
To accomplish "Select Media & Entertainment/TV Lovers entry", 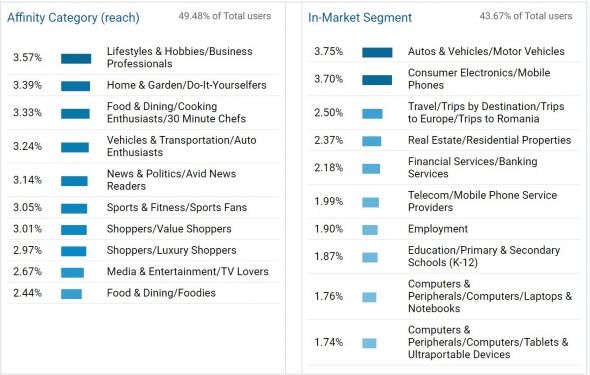I will [187, 272].
